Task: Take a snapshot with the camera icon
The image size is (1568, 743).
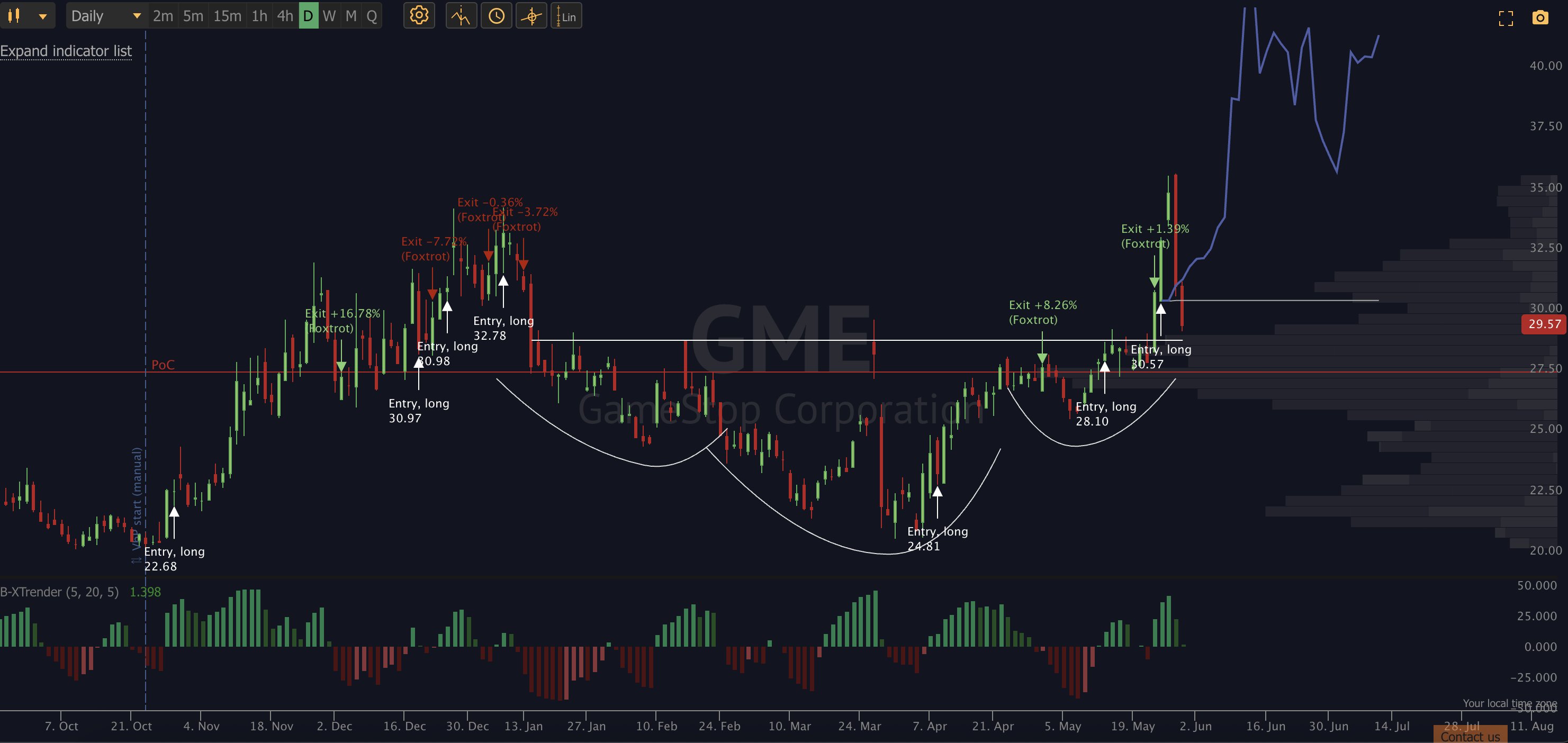Action: pos(1540,17)
